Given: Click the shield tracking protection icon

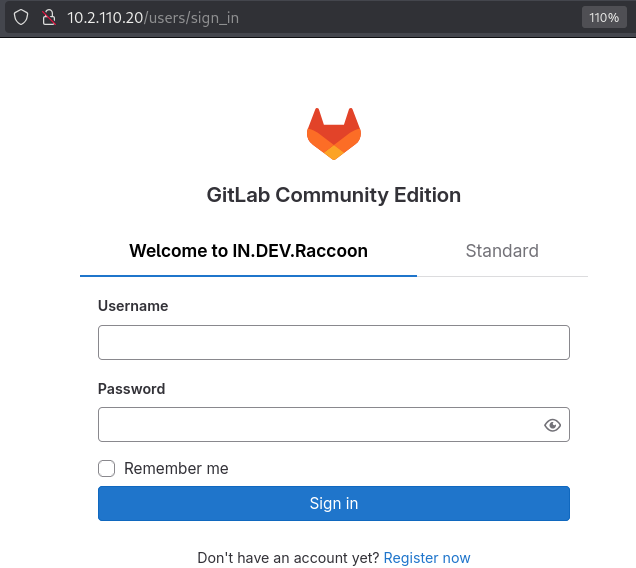Looking at the screenshot, I should 19,17.
